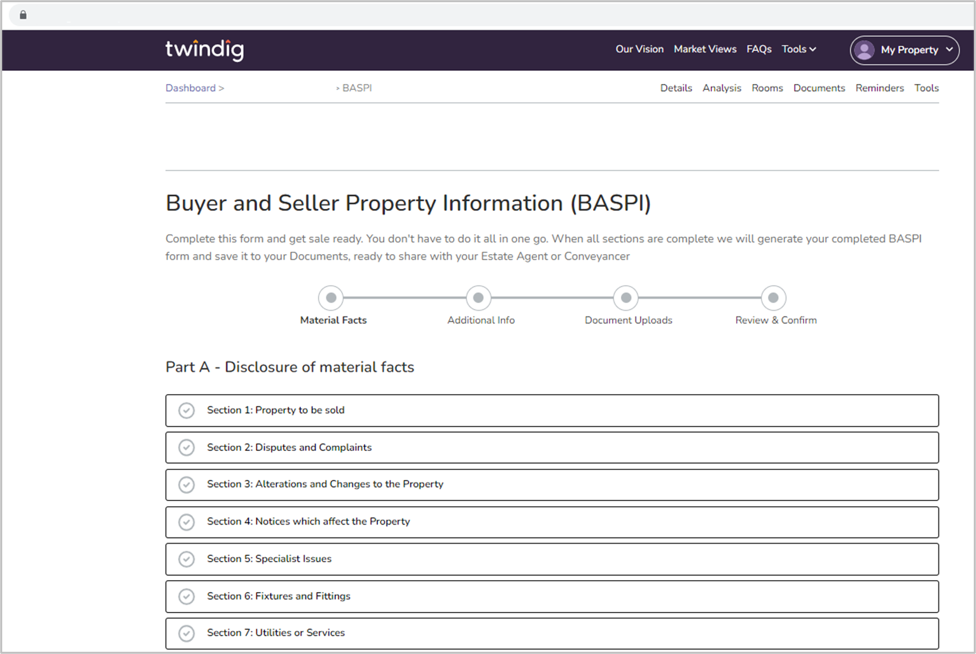Go back to Dashboard breadcrumb link
The width and height of the screenshot is (976, 654).
(190, 88)
